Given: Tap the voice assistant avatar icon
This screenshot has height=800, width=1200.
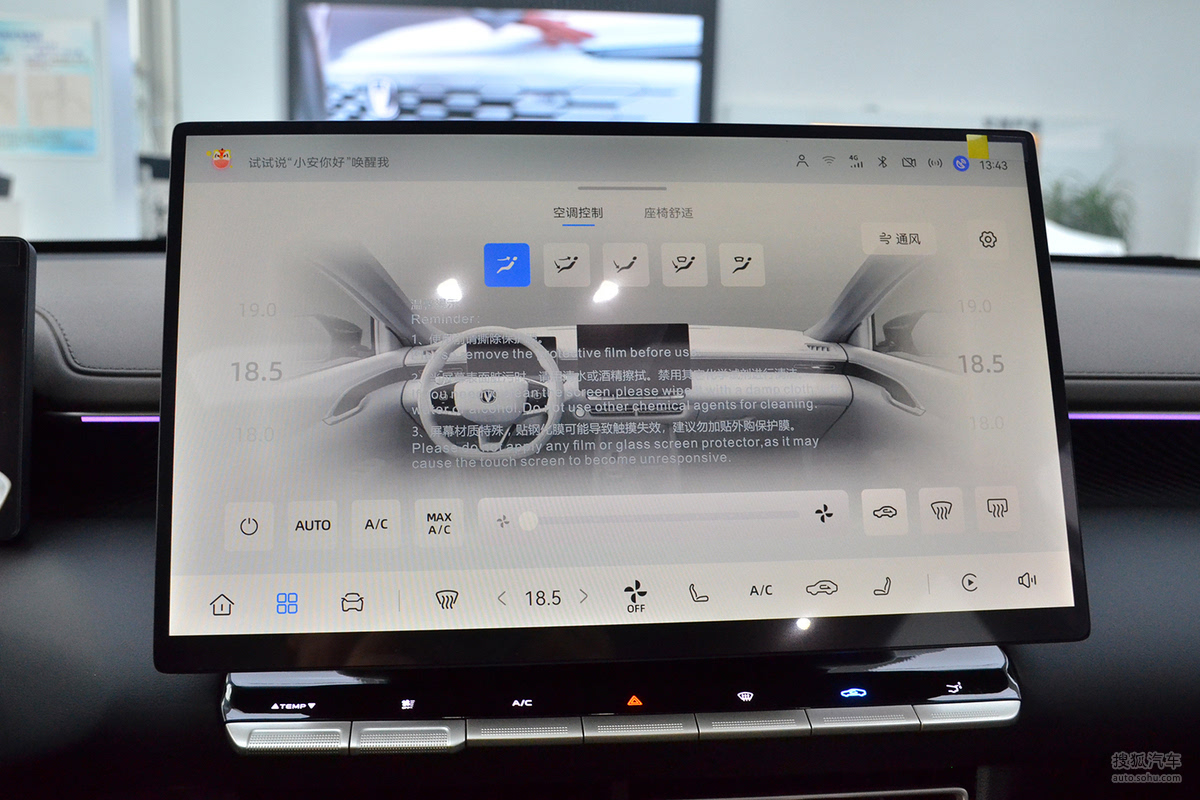Looking at the screenshot, I should [219, 160].
